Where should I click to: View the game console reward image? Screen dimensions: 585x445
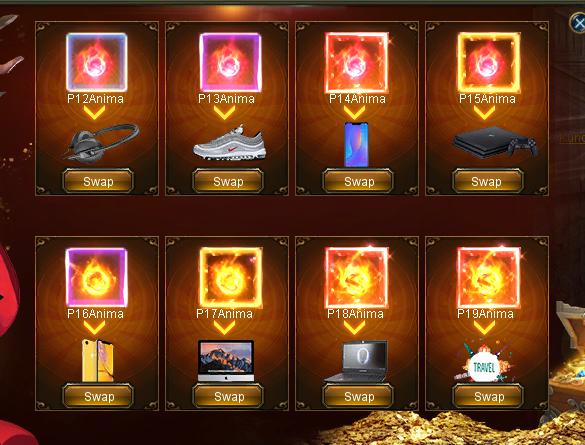(495, 142)
